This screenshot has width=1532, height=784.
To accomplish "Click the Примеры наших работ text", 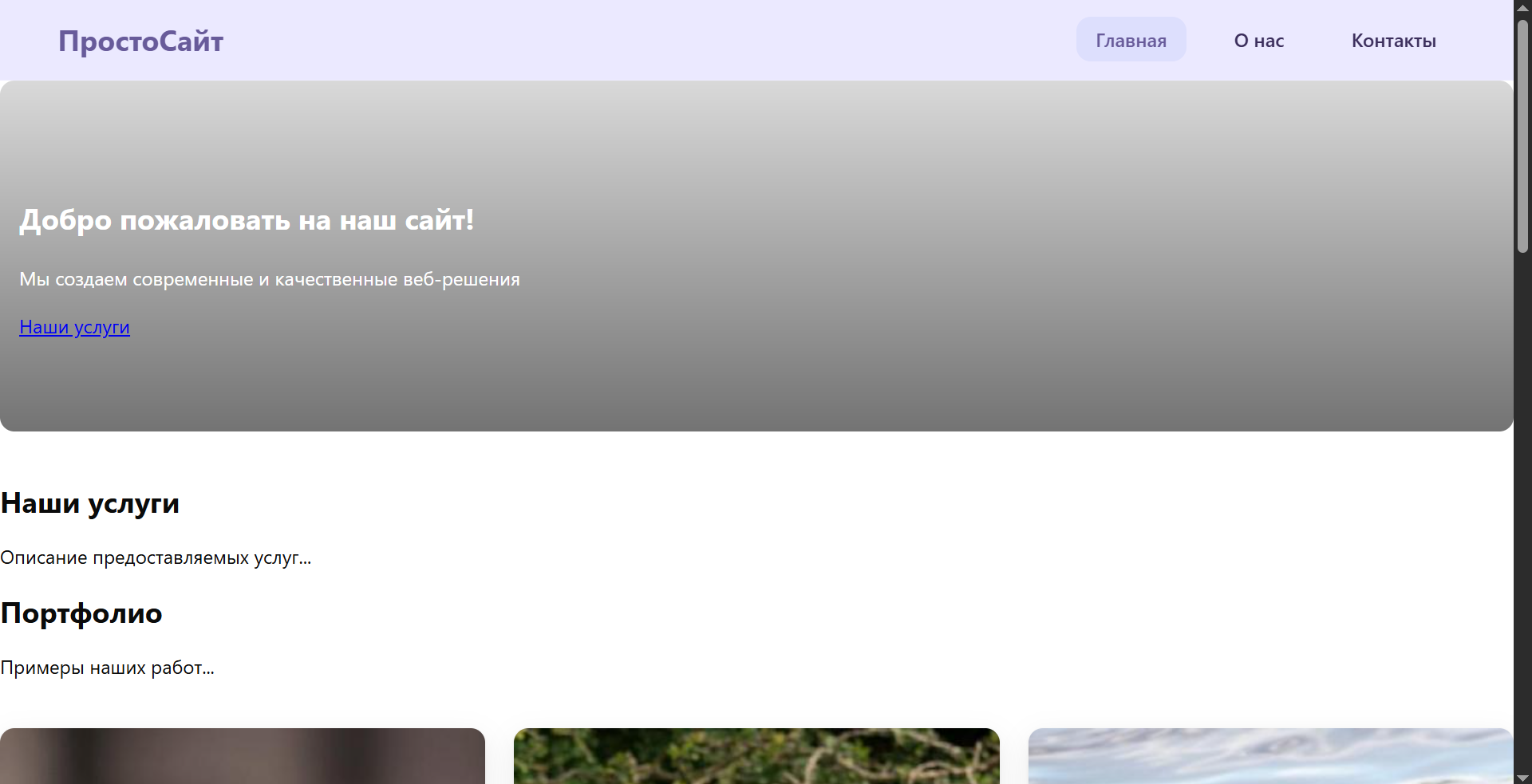I will click(107, 668).
